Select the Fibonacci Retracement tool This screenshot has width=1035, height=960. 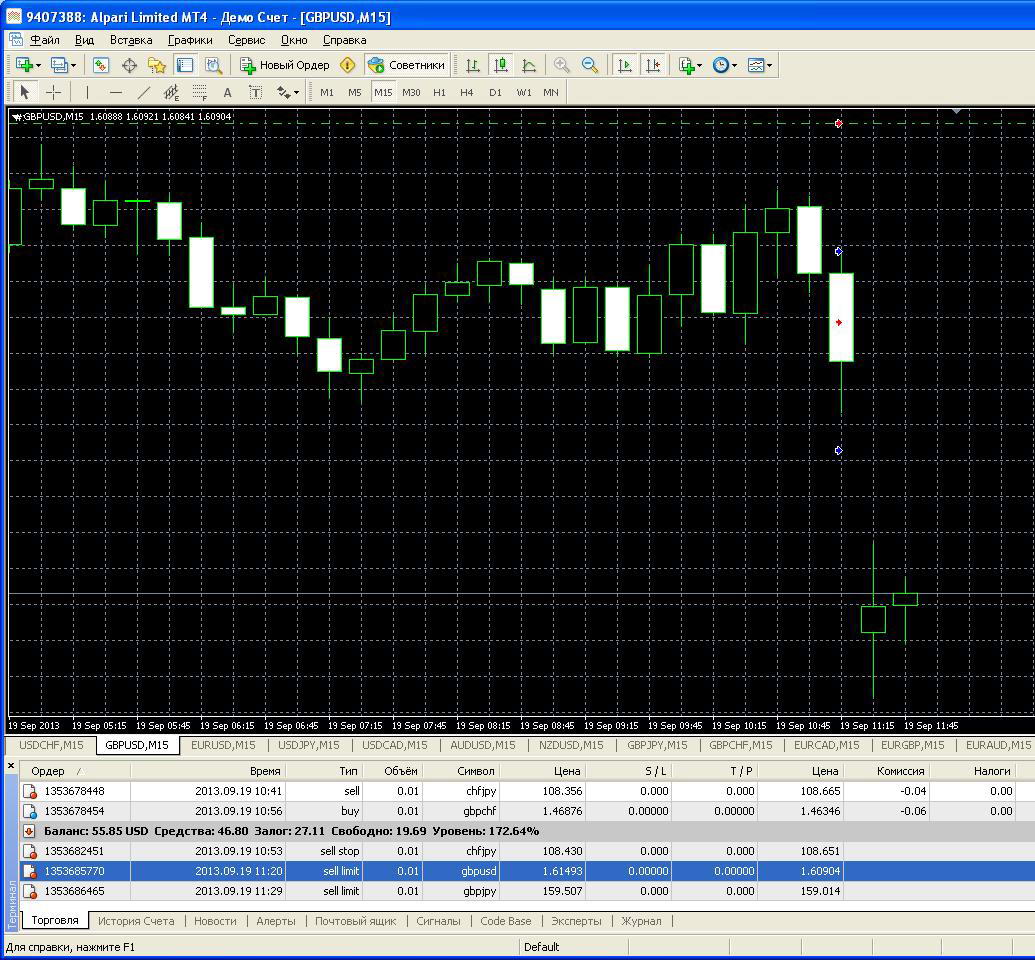pos(199,92)
